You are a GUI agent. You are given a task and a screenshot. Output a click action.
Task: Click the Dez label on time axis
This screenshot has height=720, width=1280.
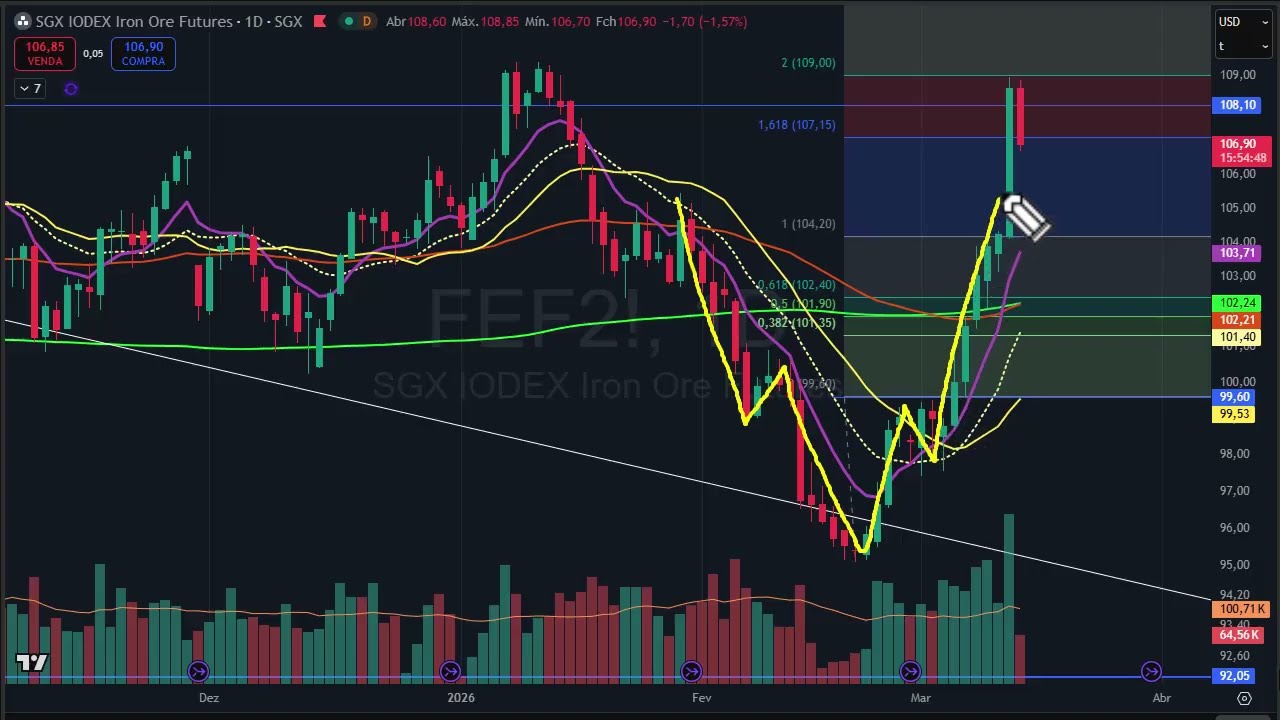pyautogui.click(x=208, y=698)
